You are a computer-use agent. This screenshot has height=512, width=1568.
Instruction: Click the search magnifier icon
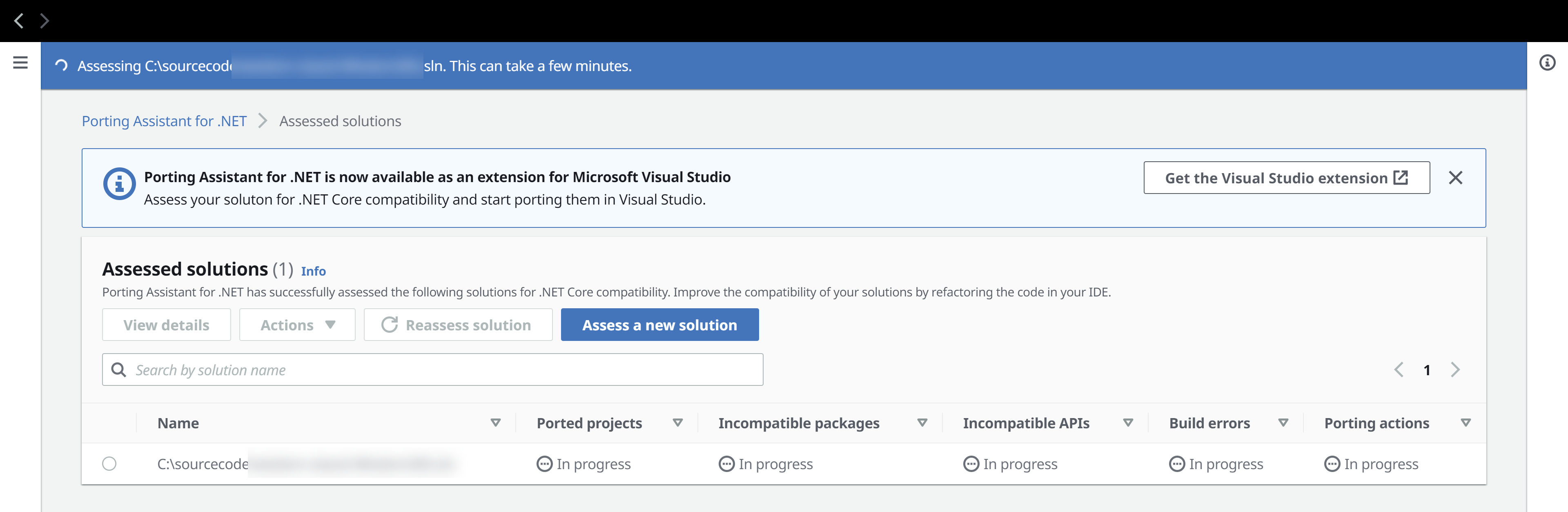[x=119, y=370]
